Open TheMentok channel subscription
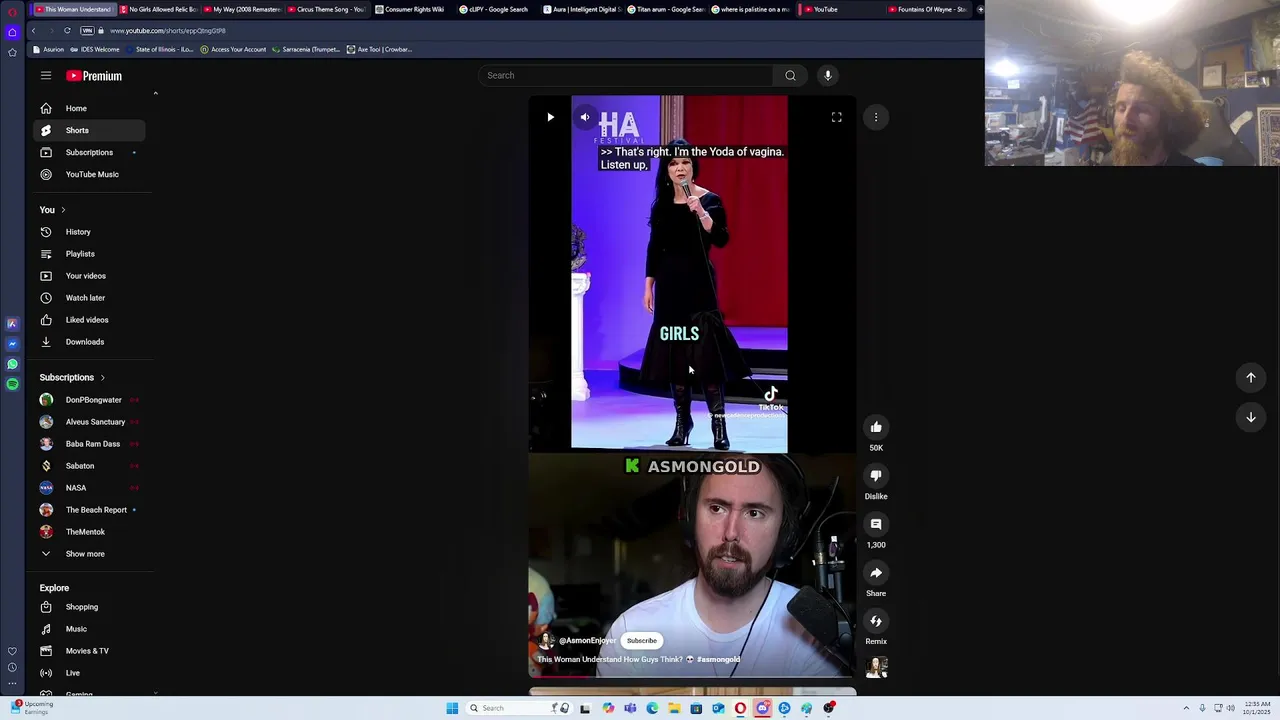1280x720 pixels. [89, 532]
